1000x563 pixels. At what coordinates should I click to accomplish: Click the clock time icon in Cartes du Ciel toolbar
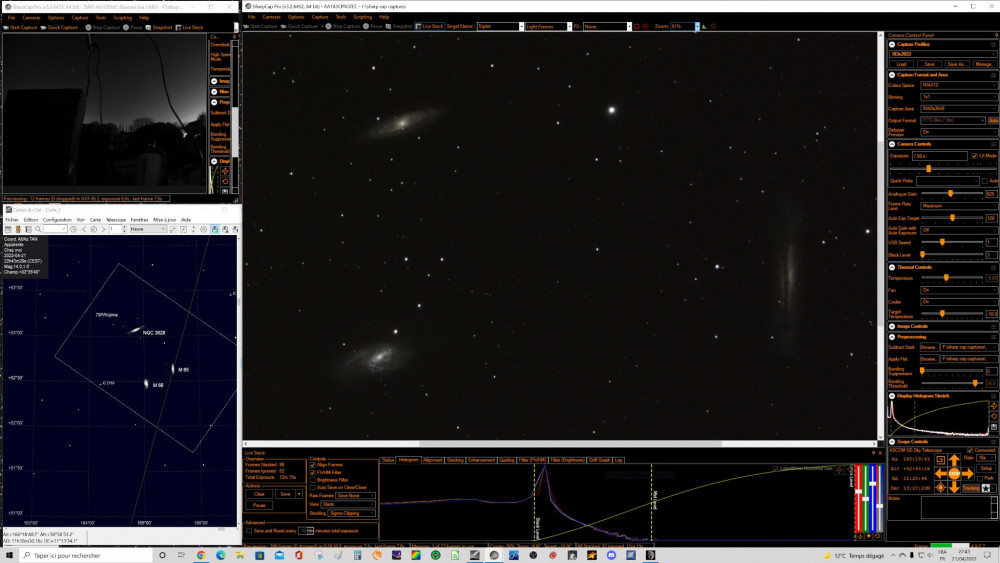coord(73,229)
